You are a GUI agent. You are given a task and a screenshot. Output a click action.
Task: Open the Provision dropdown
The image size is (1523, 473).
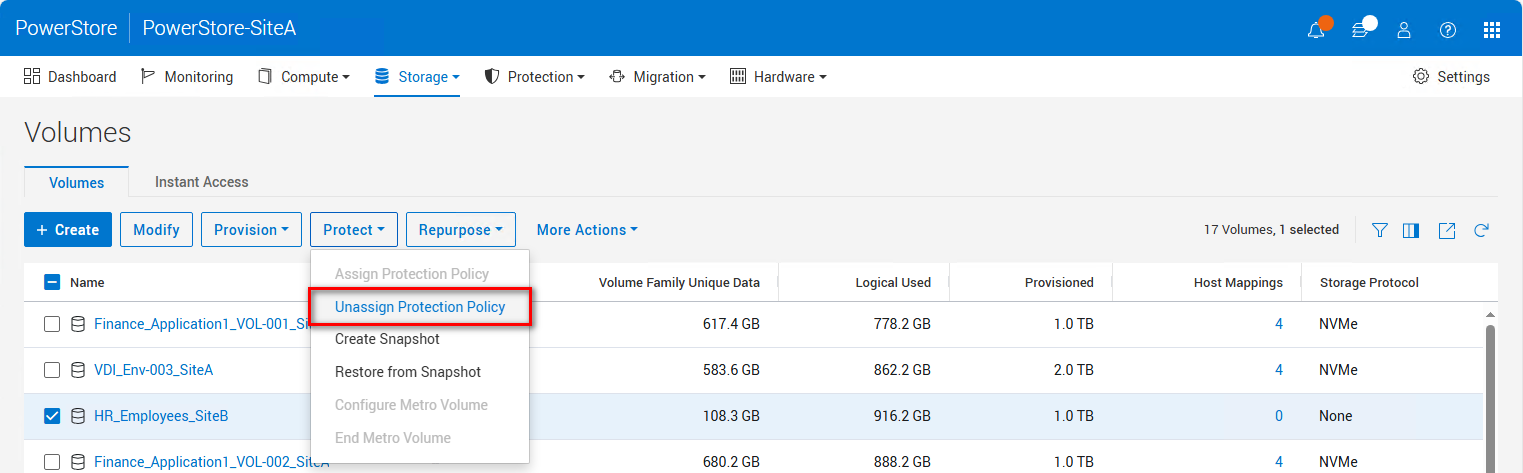(x=251, y=229)
